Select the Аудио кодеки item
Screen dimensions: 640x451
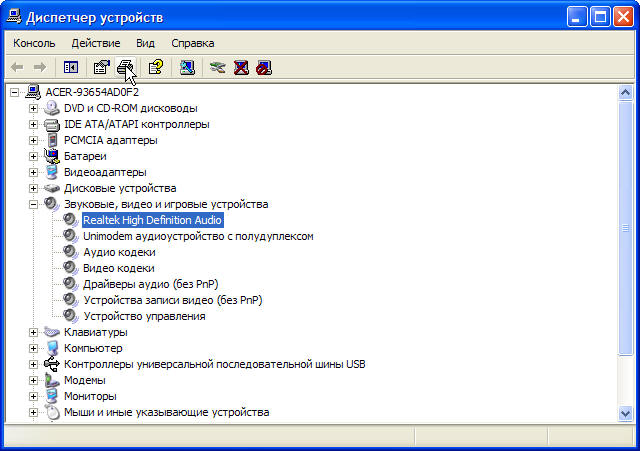(119, 252)
